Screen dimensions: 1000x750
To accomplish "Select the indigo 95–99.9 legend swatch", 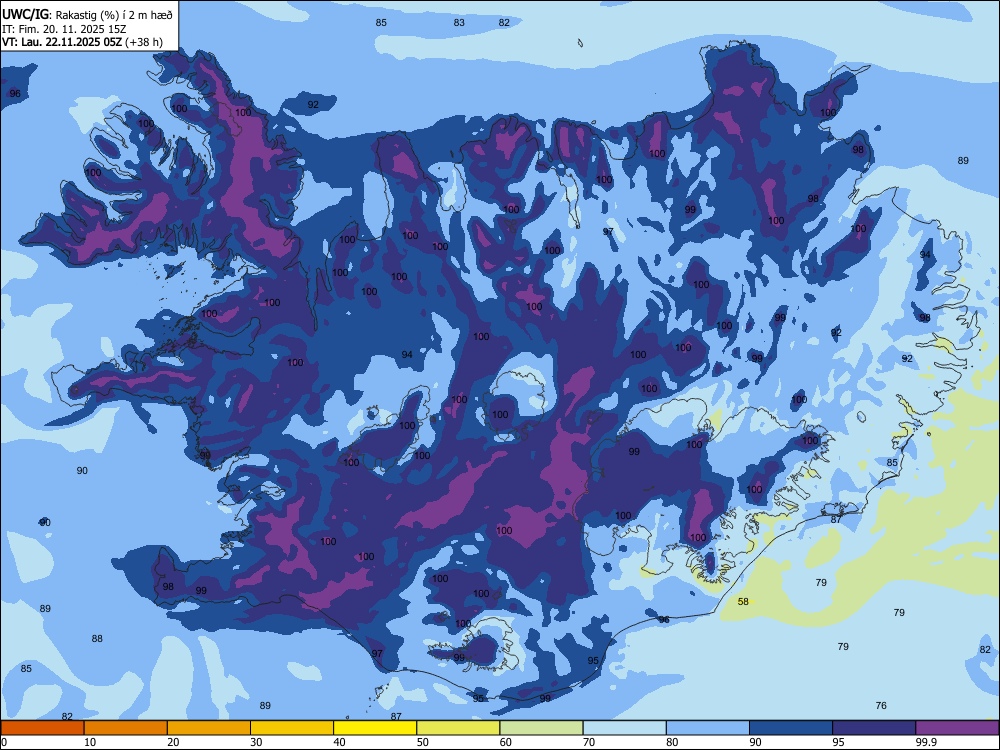I will 874,728.
